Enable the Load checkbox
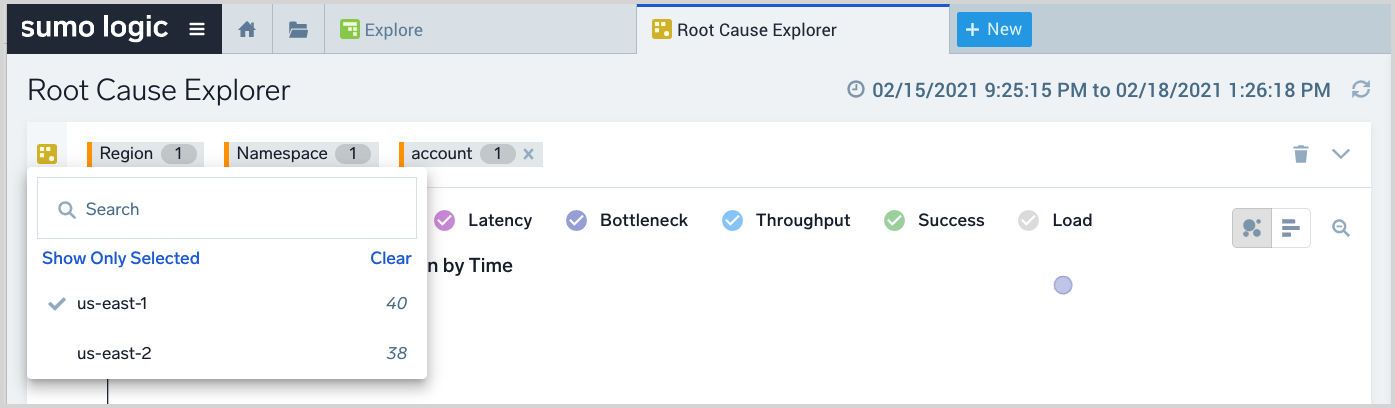The image size is (1395, 408). (1028, 220)
